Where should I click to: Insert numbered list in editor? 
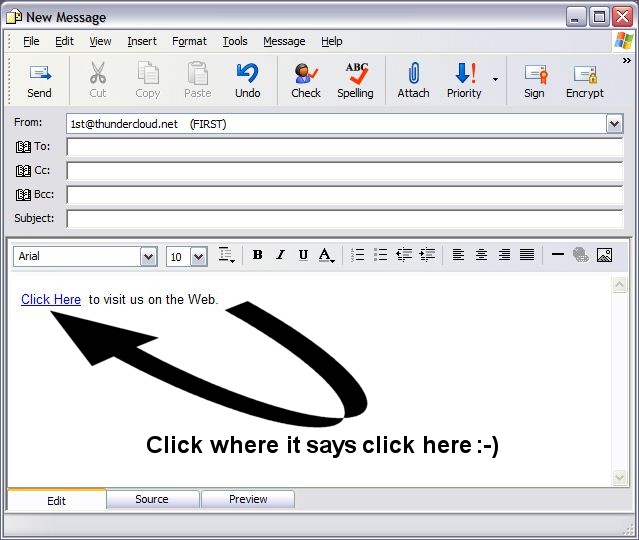pos(357,255)
